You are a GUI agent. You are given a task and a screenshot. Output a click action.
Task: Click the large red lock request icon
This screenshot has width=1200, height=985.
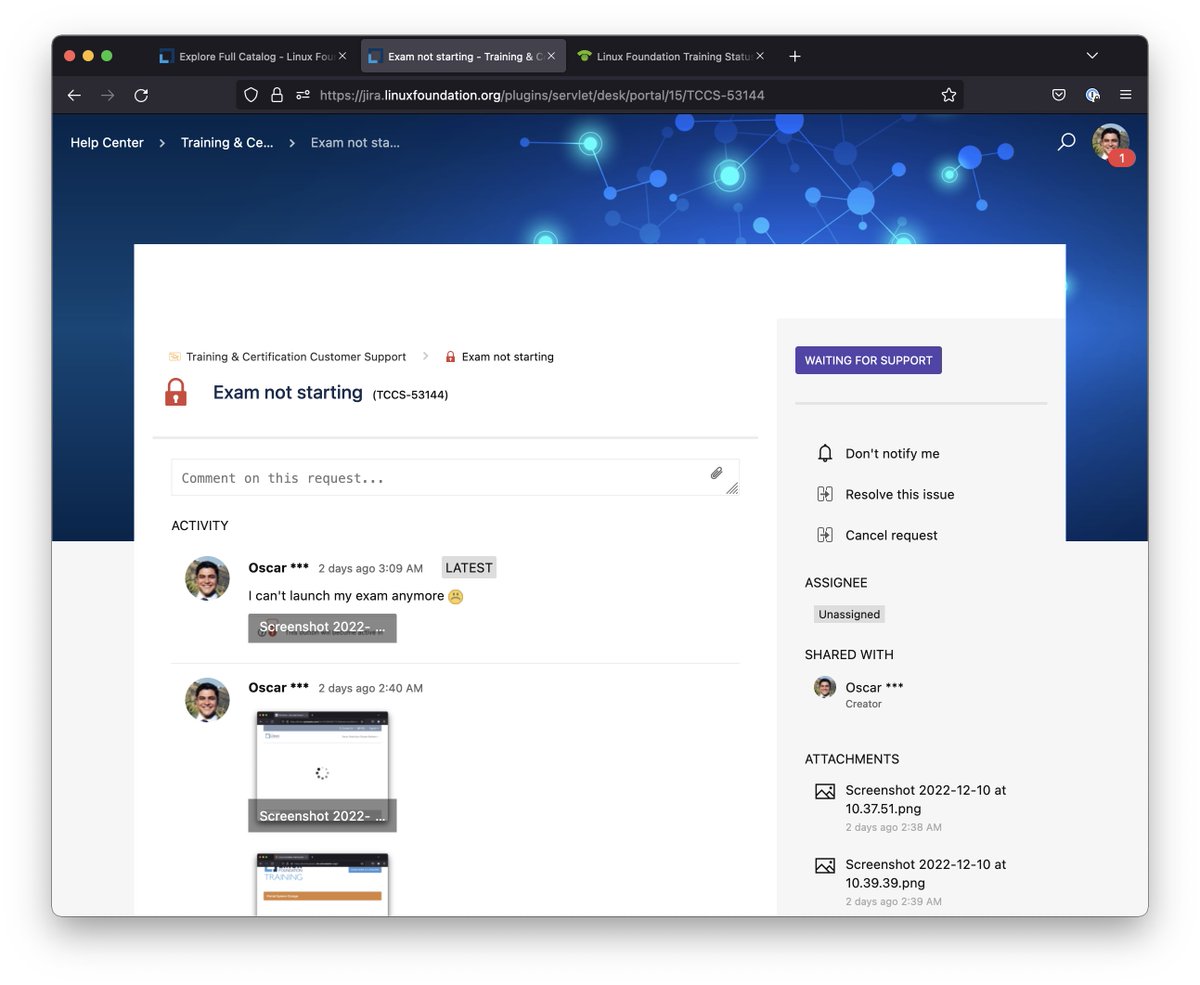click(176, 392)
